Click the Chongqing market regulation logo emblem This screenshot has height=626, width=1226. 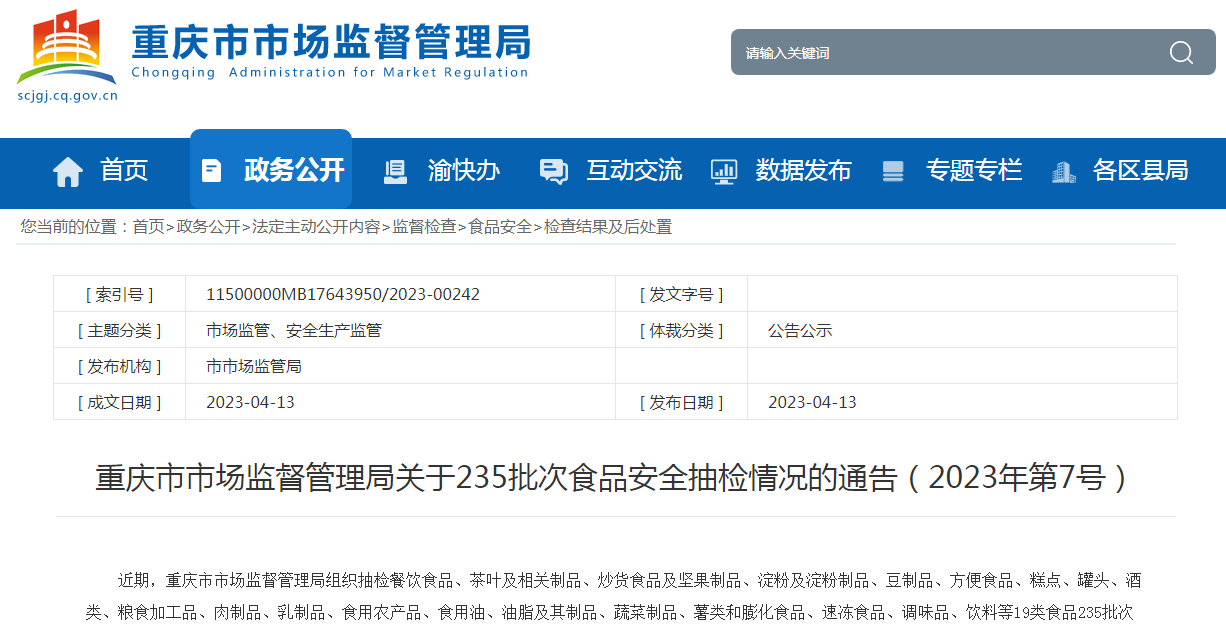66,47
